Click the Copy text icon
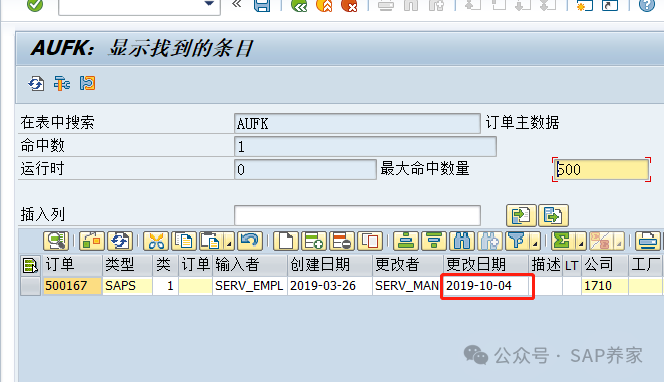The image size is (664, 382). [x=184, y=241]
